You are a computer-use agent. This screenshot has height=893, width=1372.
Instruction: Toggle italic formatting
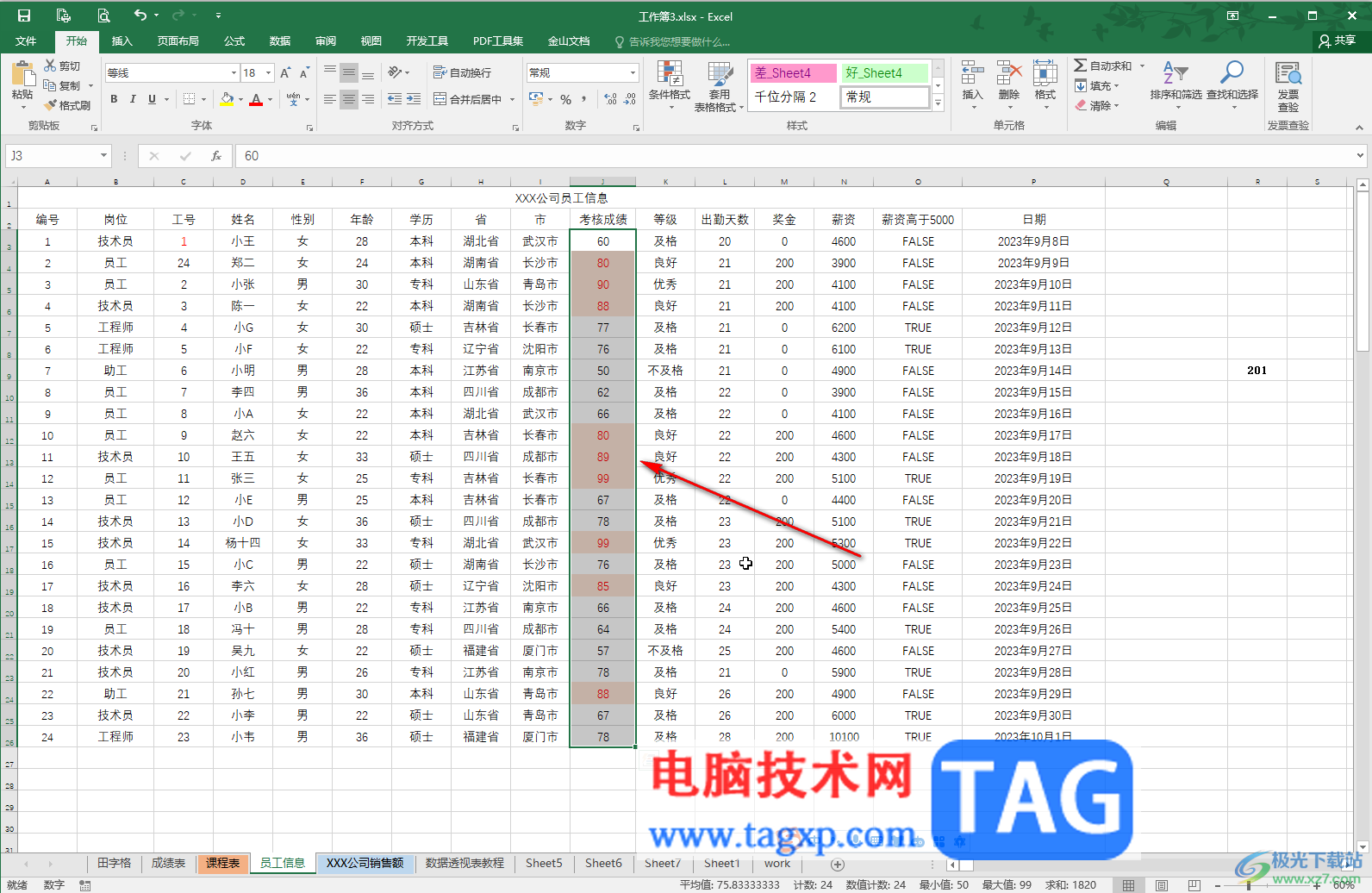(133, 99)
